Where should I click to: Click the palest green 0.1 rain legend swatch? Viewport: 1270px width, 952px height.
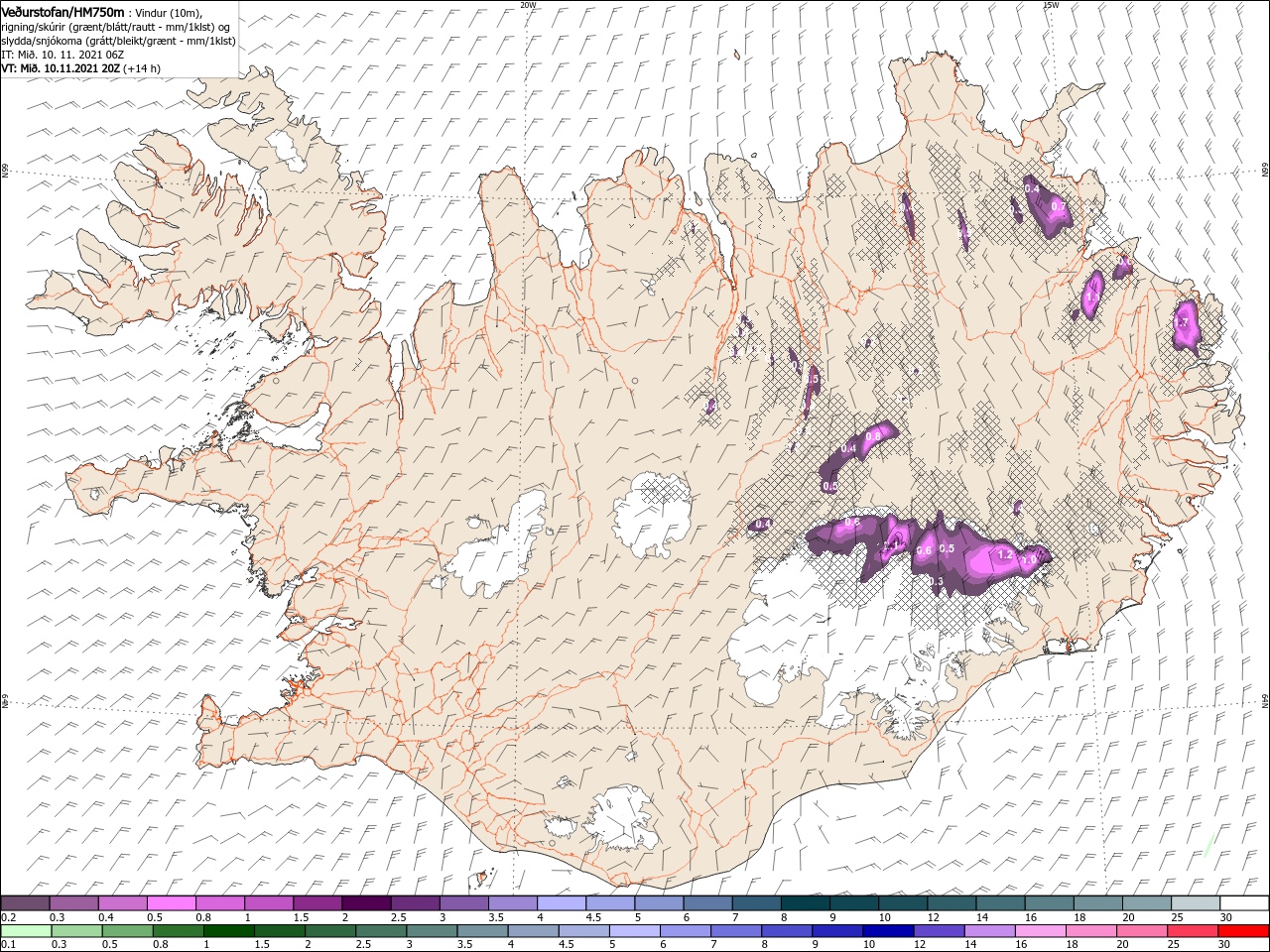26,931
